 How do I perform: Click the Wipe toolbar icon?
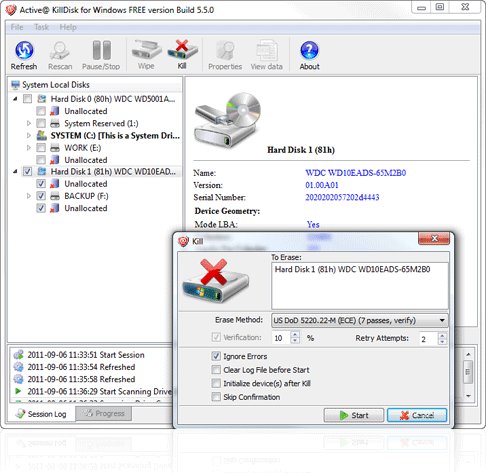click(x=146, y=50)
